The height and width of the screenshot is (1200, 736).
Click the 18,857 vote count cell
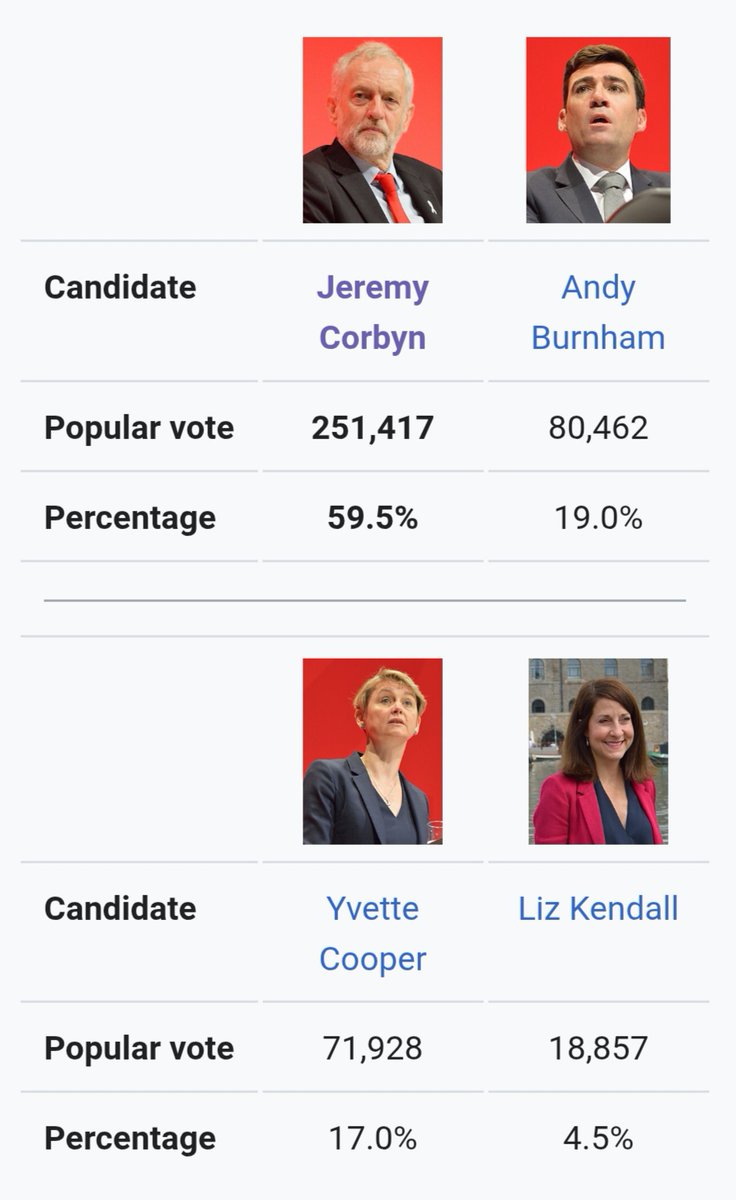pyautogui.click(x=598, y=1048)
